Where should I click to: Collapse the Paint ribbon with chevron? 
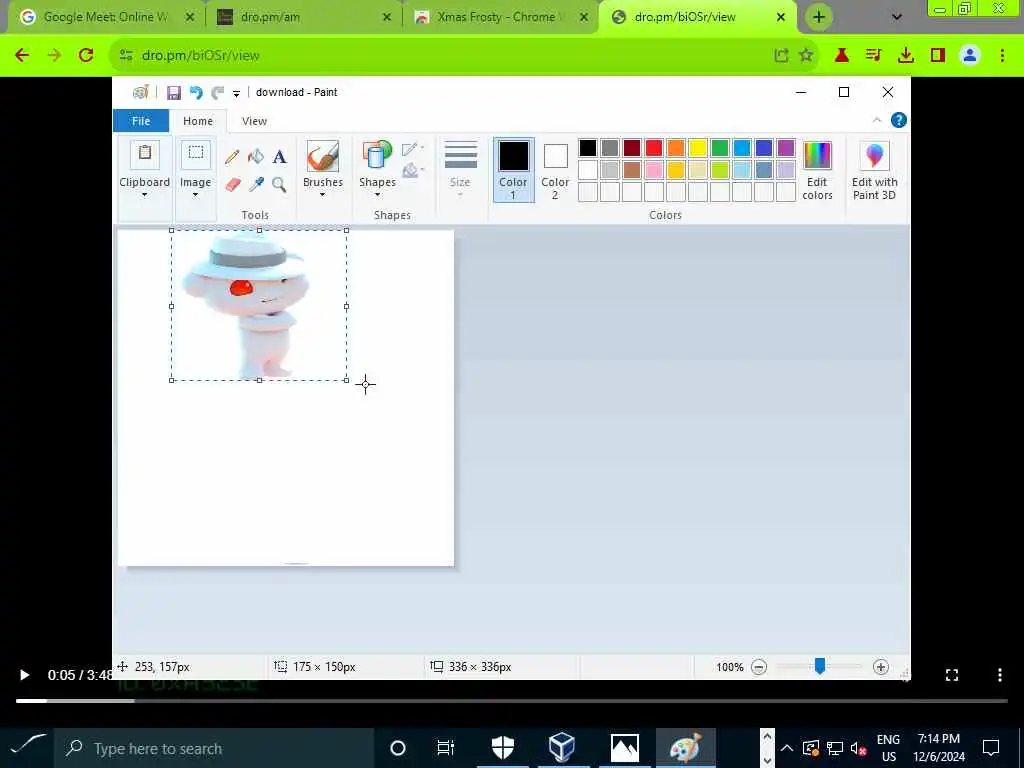click(x=876, y=120)
